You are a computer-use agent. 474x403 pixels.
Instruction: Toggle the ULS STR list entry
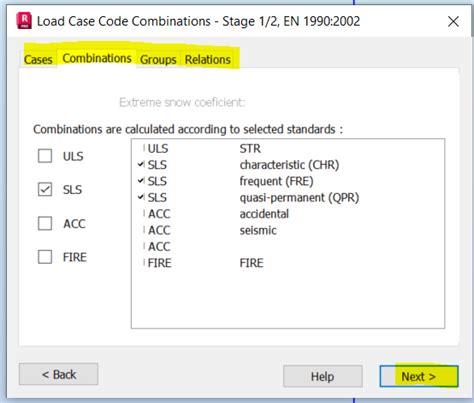202,148
